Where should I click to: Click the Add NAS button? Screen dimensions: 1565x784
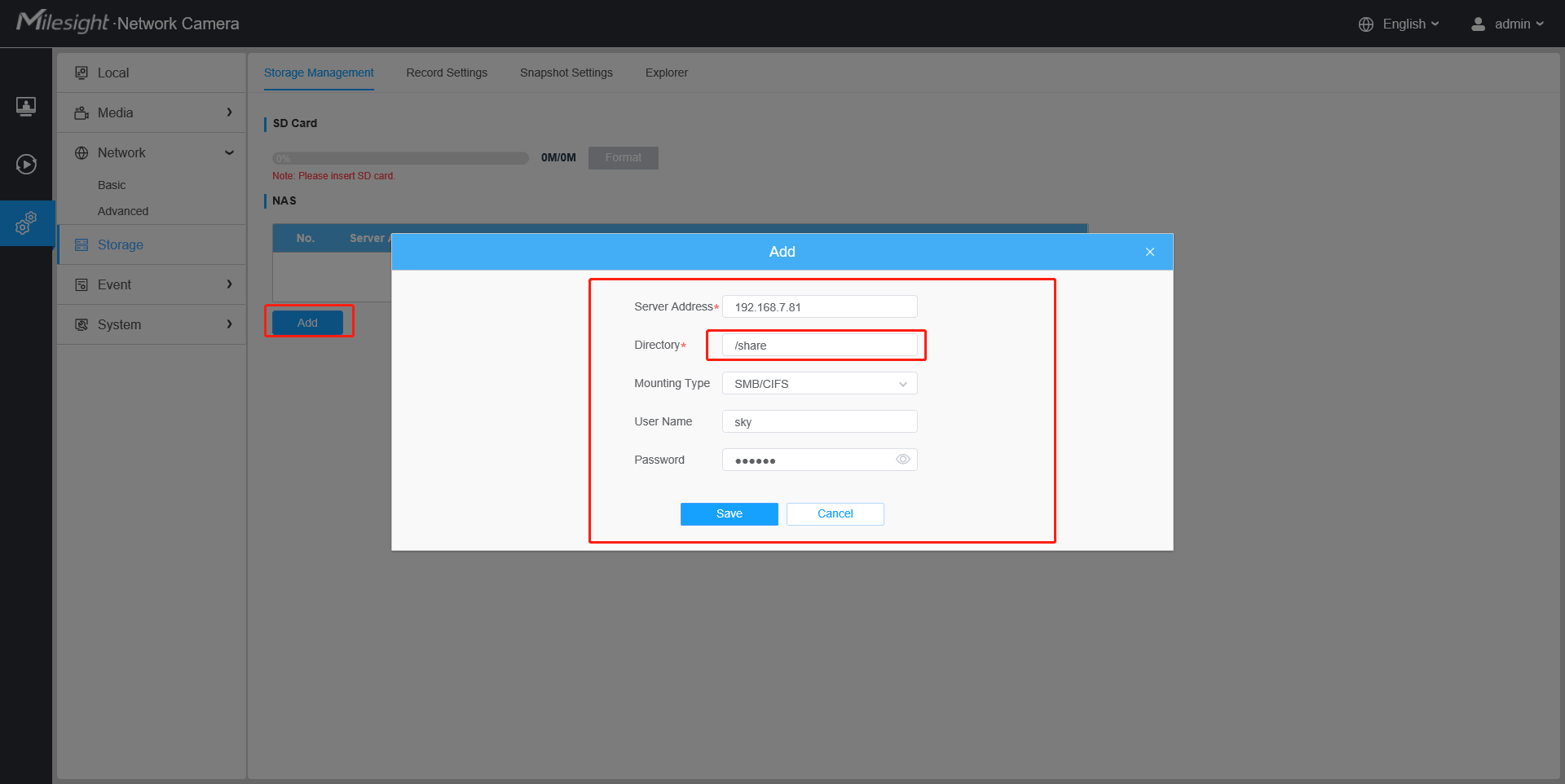pyautogui.click(x=307, y=323)
